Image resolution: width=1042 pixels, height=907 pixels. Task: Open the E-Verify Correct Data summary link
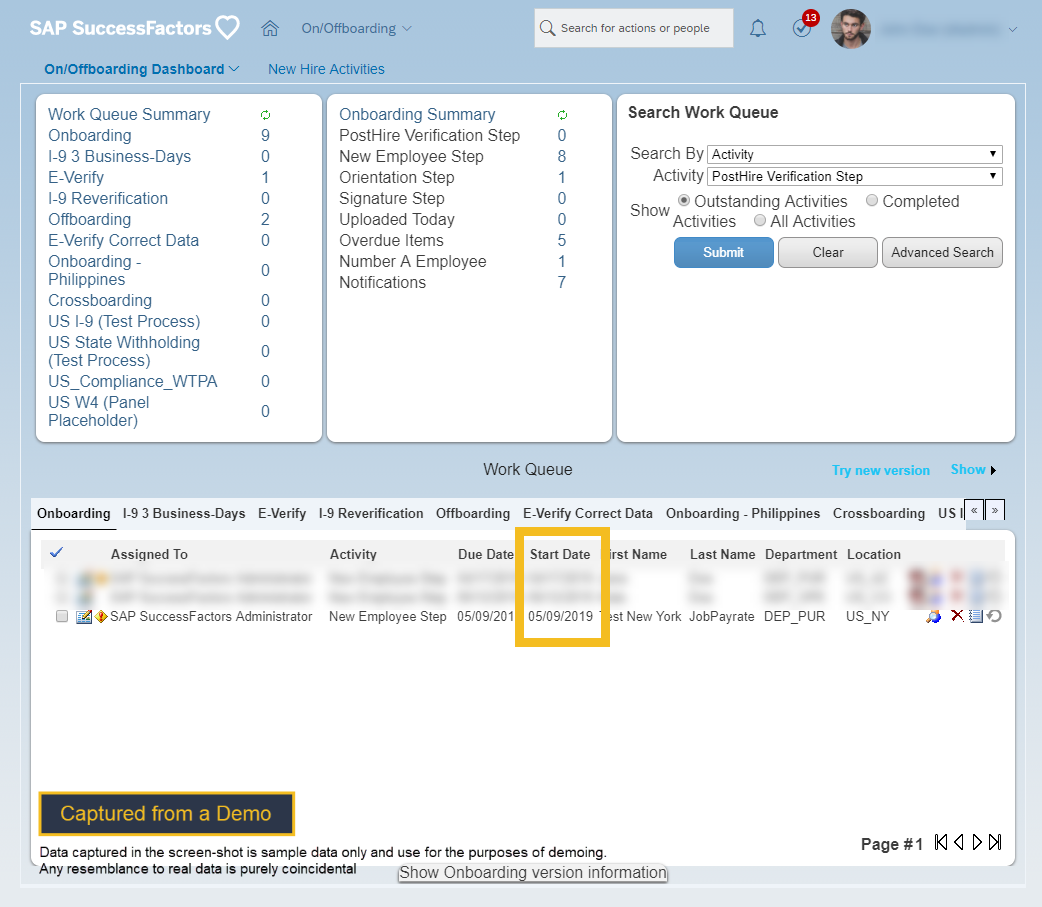[x=124, y=241]
